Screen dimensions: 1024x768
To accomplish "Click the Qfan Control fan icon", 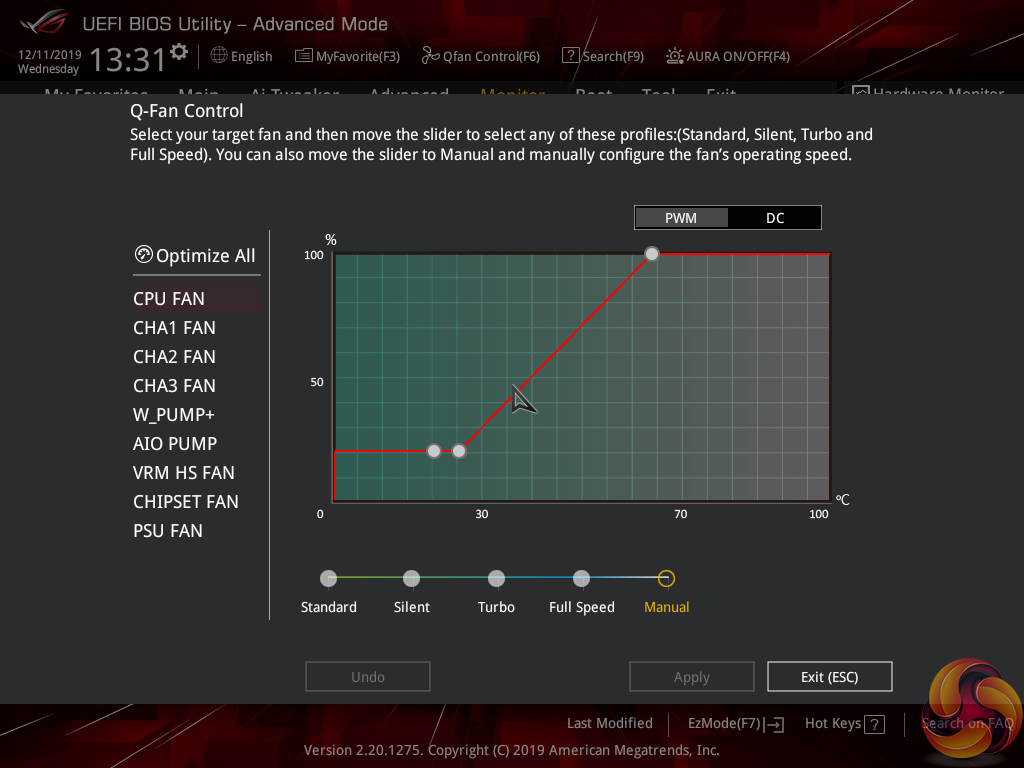I will 430,56.
